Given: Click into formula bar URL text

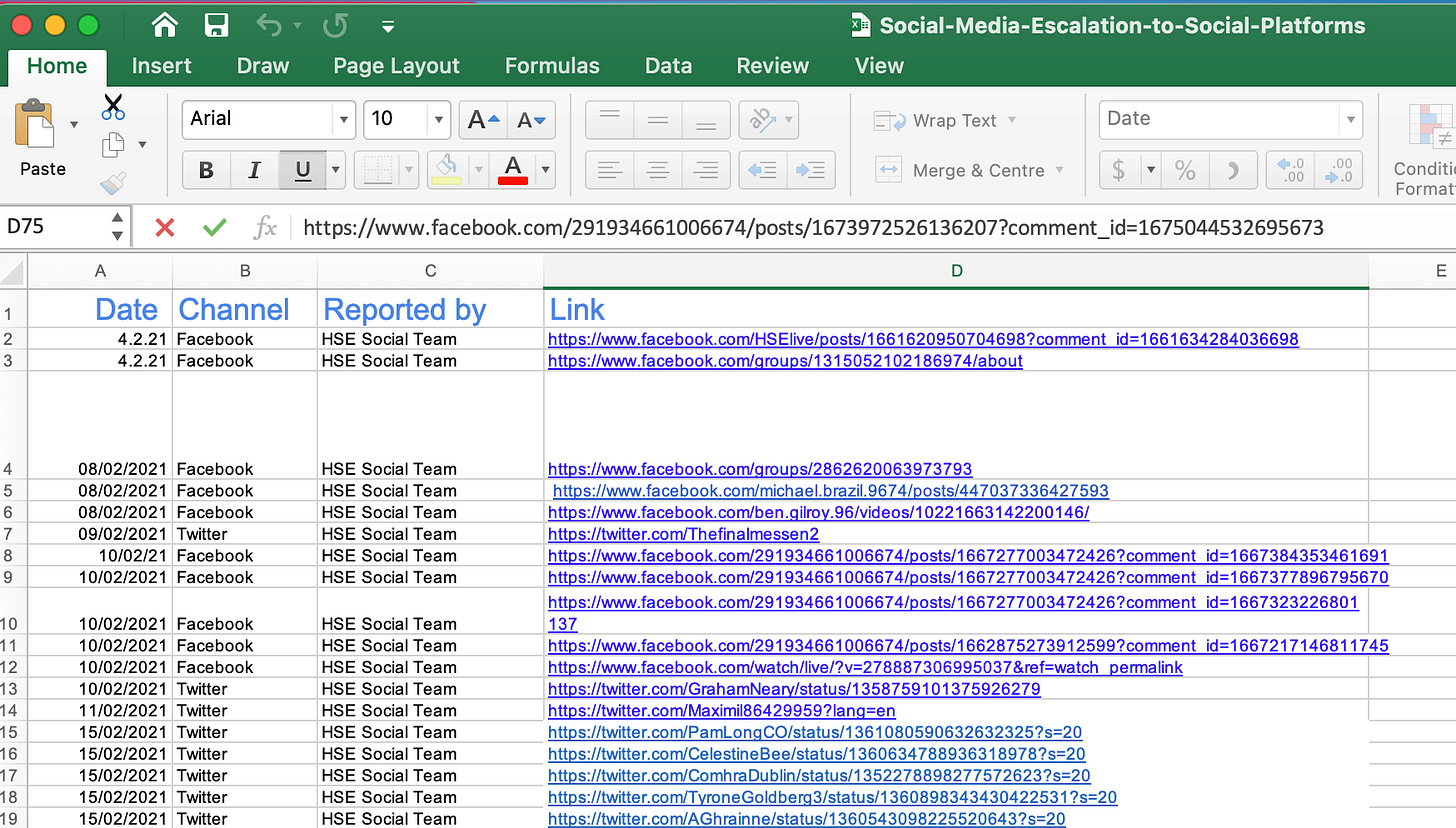Looking at the screenshot, I should pyautogui.click(x=813, y=227).
